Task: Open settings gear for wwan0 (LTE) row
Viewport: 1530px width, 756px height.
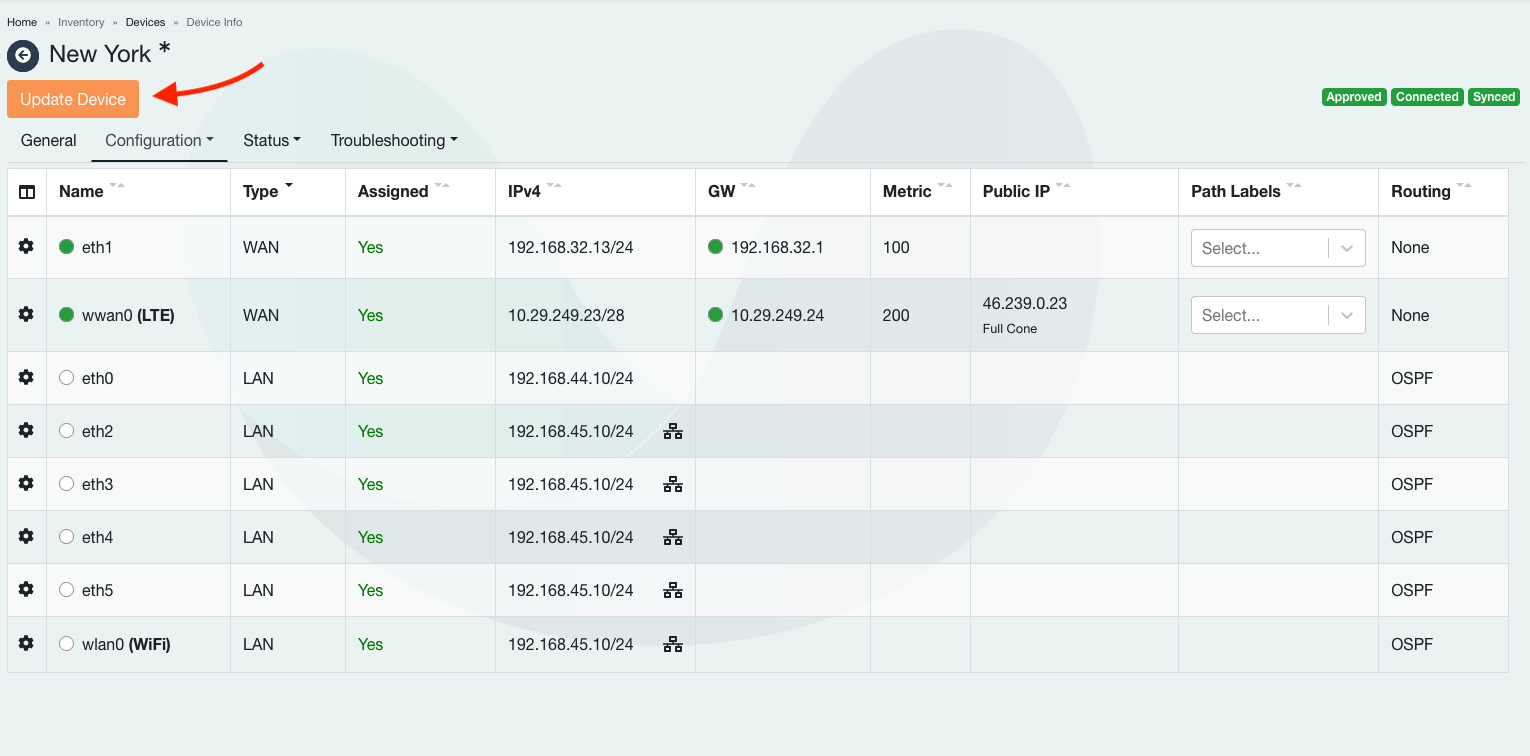Action: pyautogui.click(x=26, y=314)
